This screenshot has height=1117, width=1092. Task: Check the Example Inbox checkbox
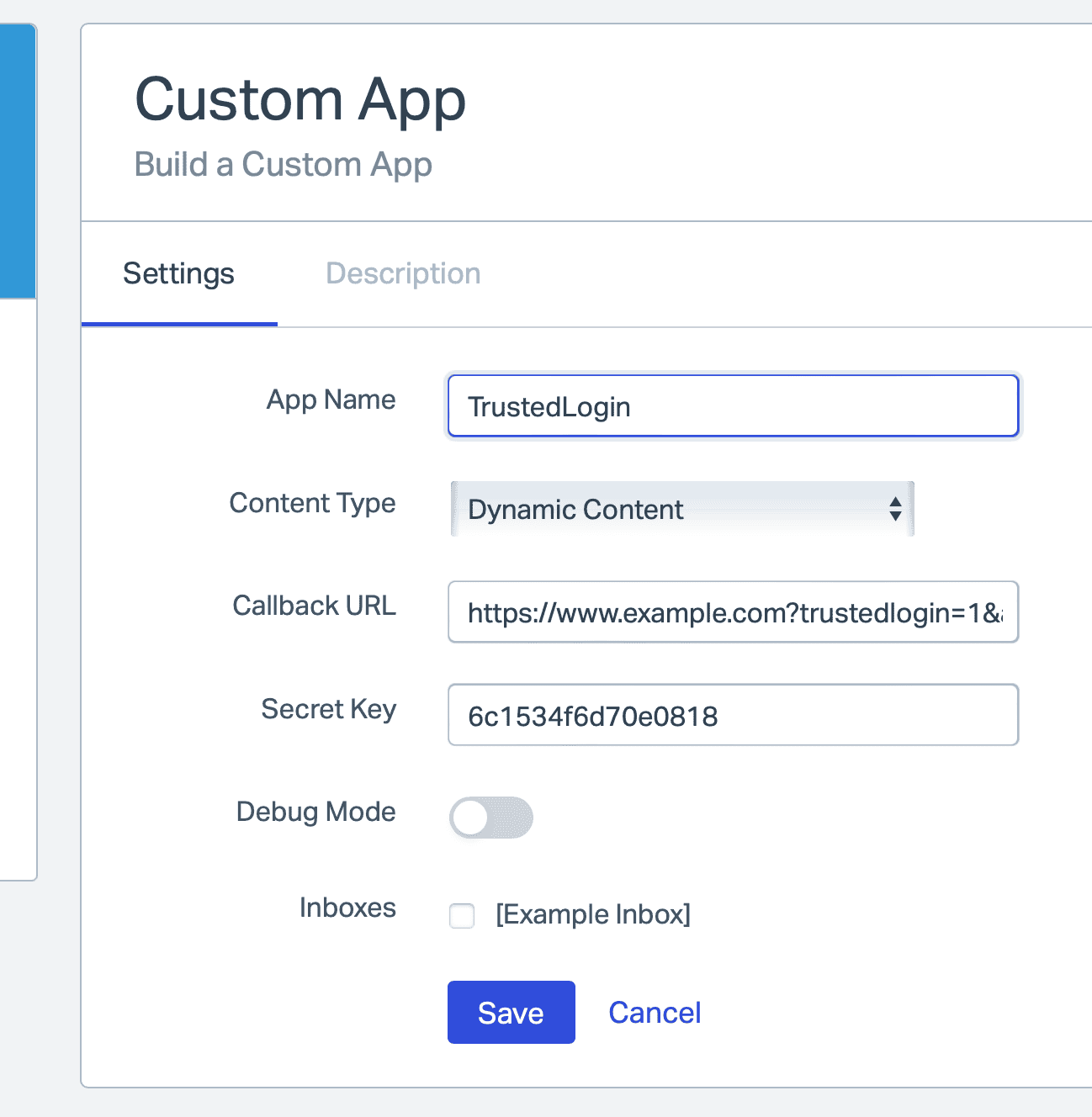pos(462,915)
